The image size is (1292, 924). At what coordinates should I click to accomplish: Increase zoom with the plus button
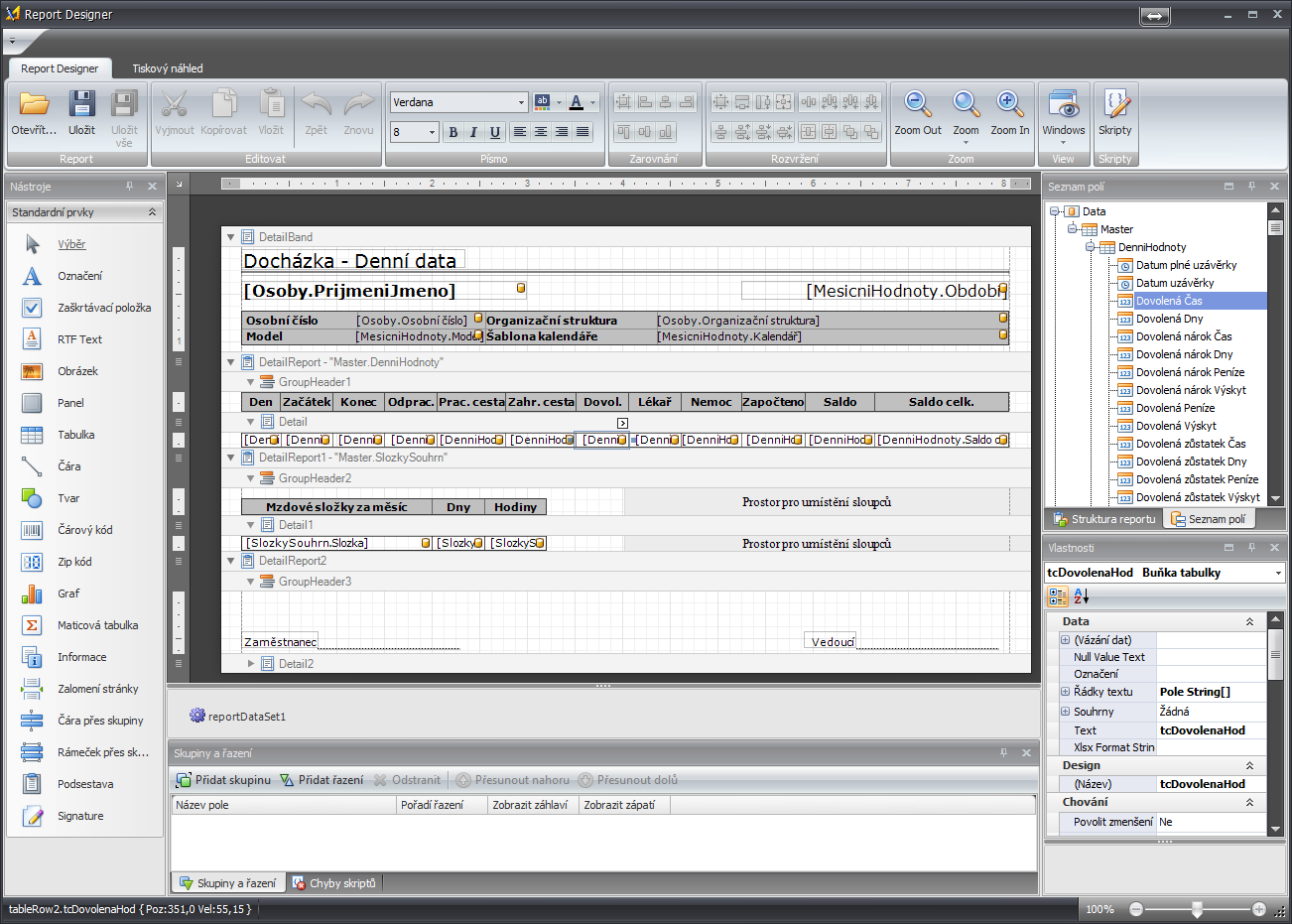[1259, 909]
